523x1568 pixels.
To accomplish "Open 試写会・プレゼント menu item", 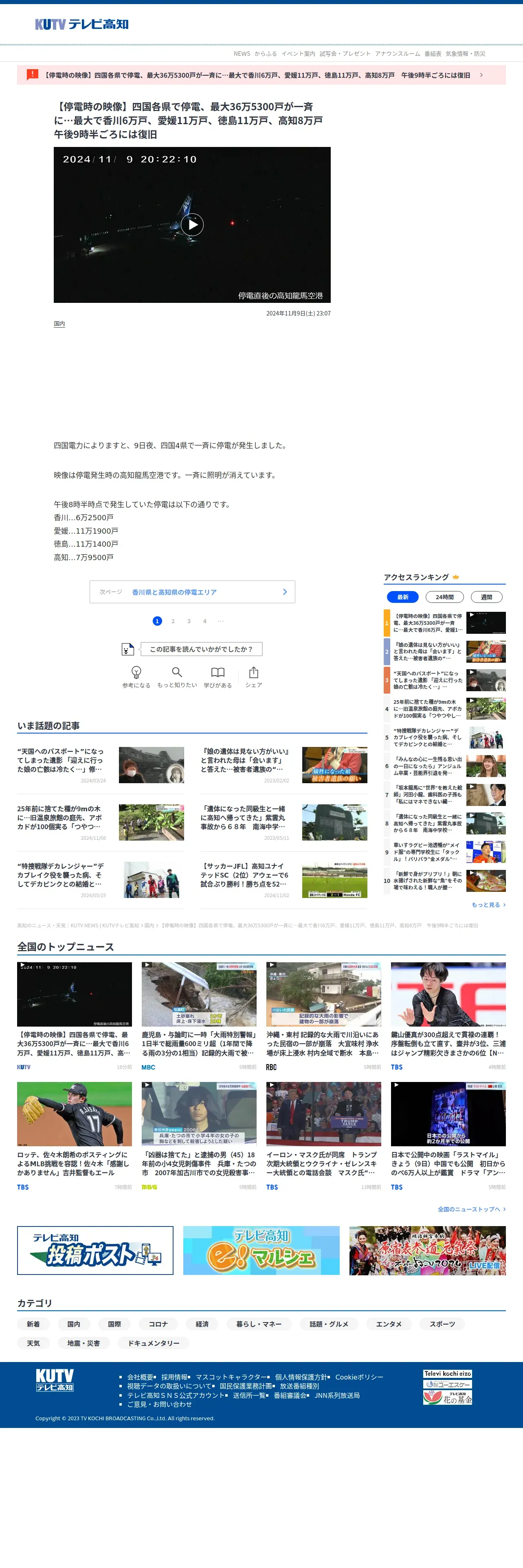I will point(345,54).
